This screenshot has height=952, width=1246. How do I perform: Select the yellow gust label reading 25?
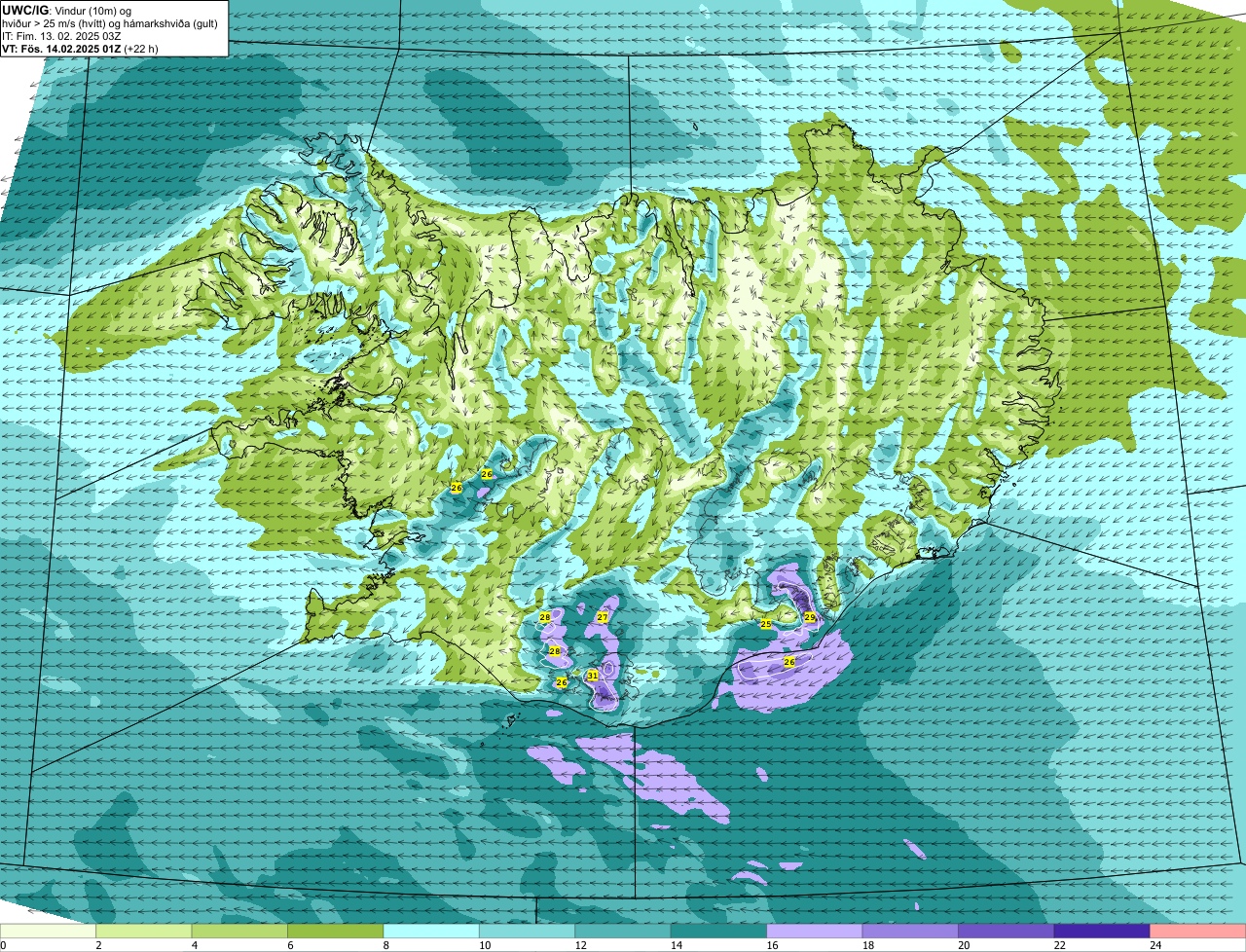pyautogui.click(x=765, y=624)
